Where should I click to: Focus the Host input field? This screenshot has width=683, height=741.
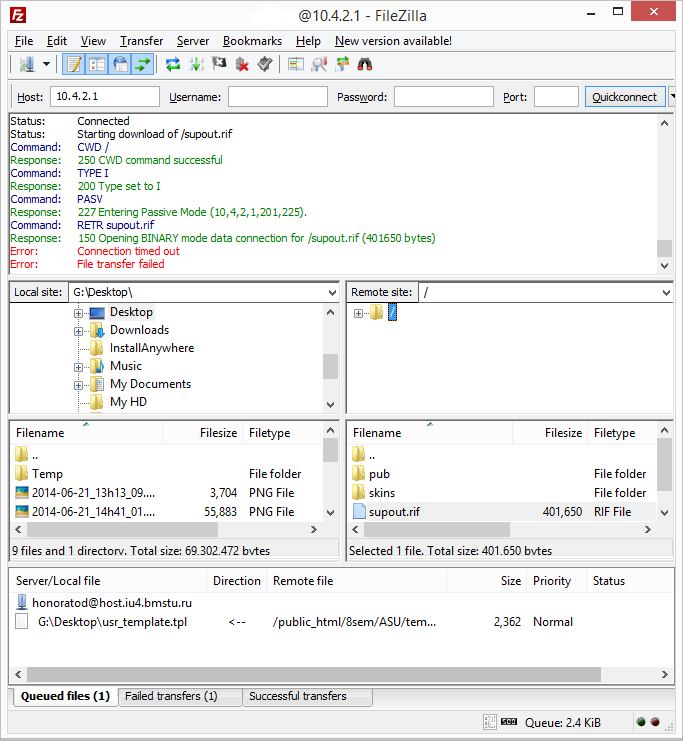tap(104, 96)
